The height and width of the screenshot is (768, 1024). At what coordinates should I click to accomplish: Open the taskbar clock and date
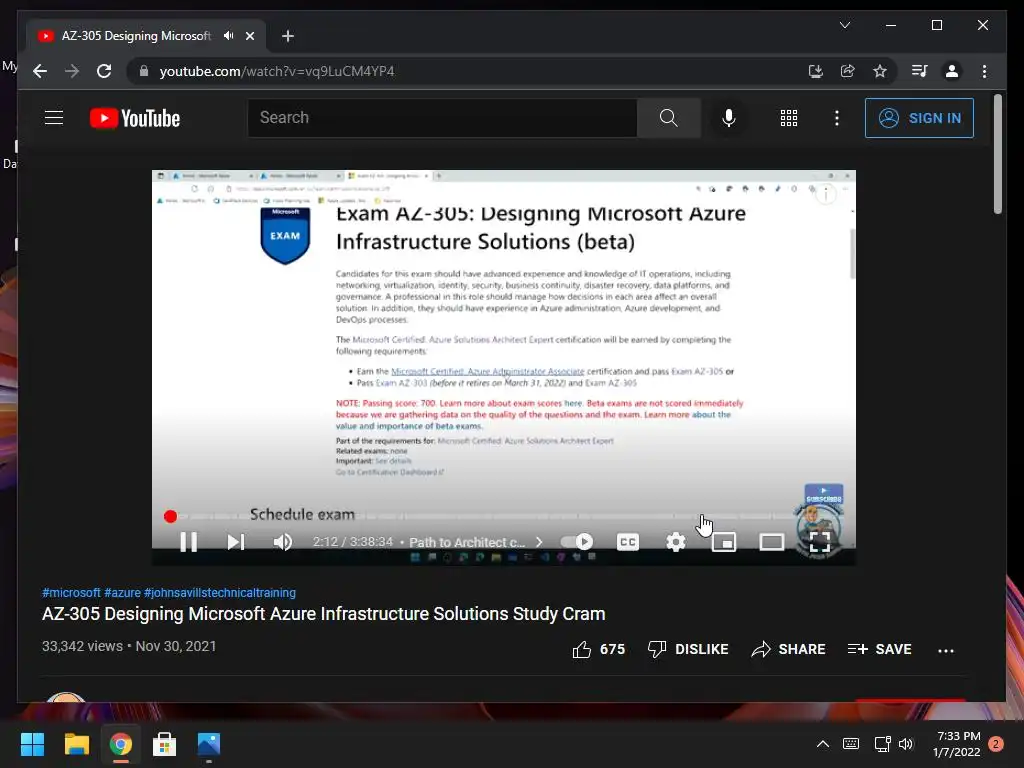coord(957,744)
